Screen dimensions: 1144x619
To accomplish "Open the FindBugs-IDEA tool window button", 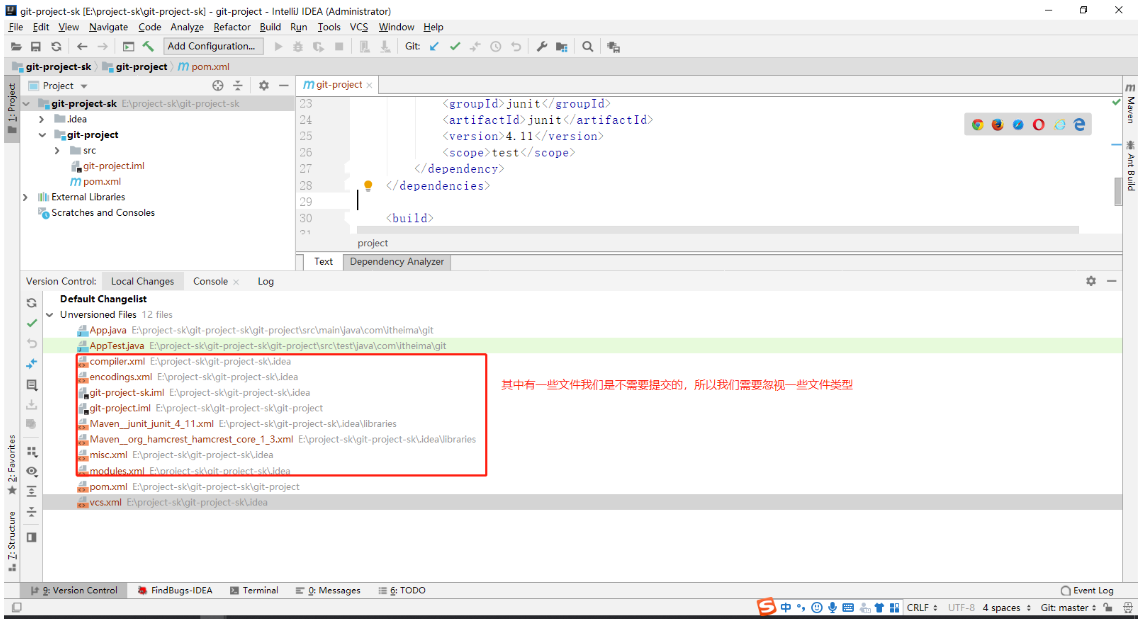I will [x=175, y=590].
